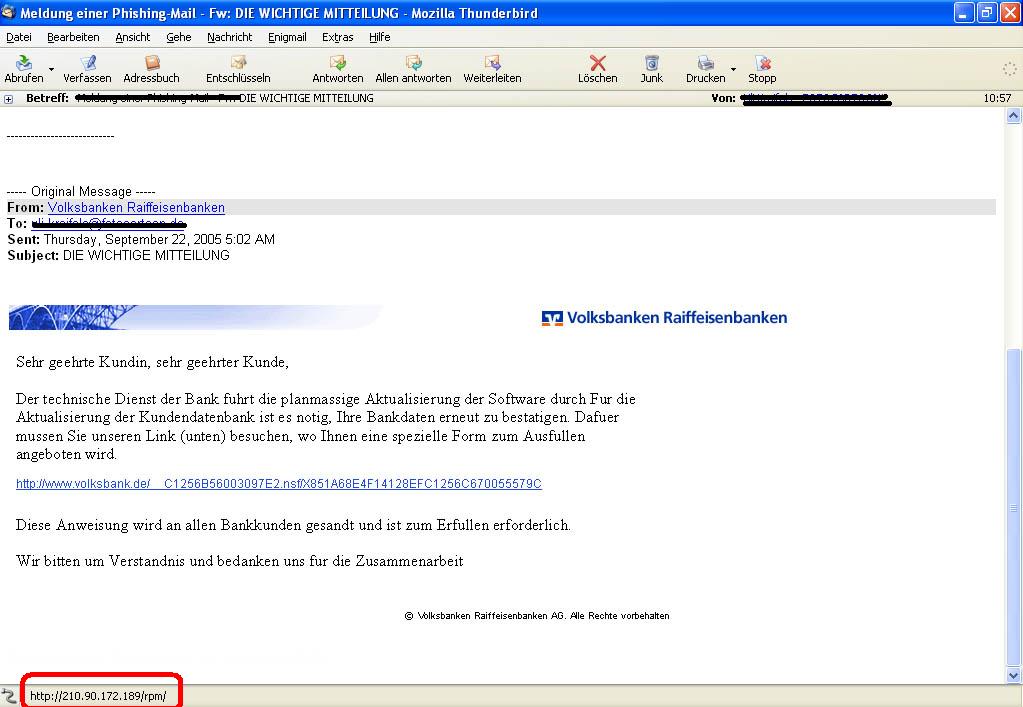Open the Datei menu
The image size is (1023, 707).
(19, 37)
